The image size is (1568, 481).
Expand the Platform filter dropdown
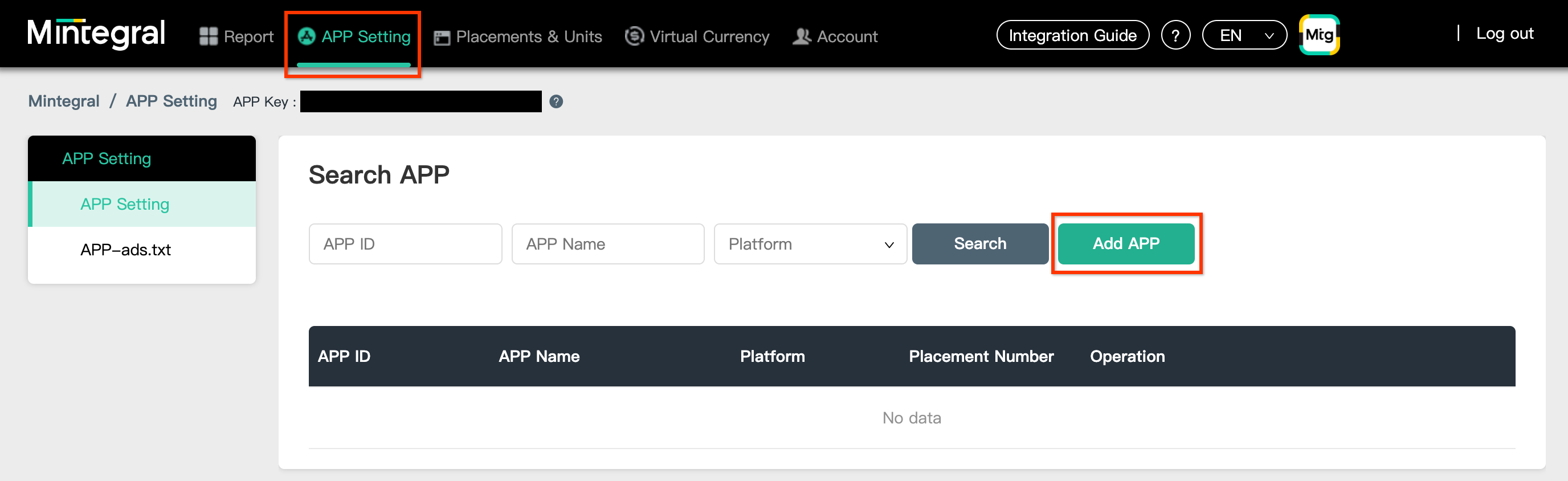810,244
